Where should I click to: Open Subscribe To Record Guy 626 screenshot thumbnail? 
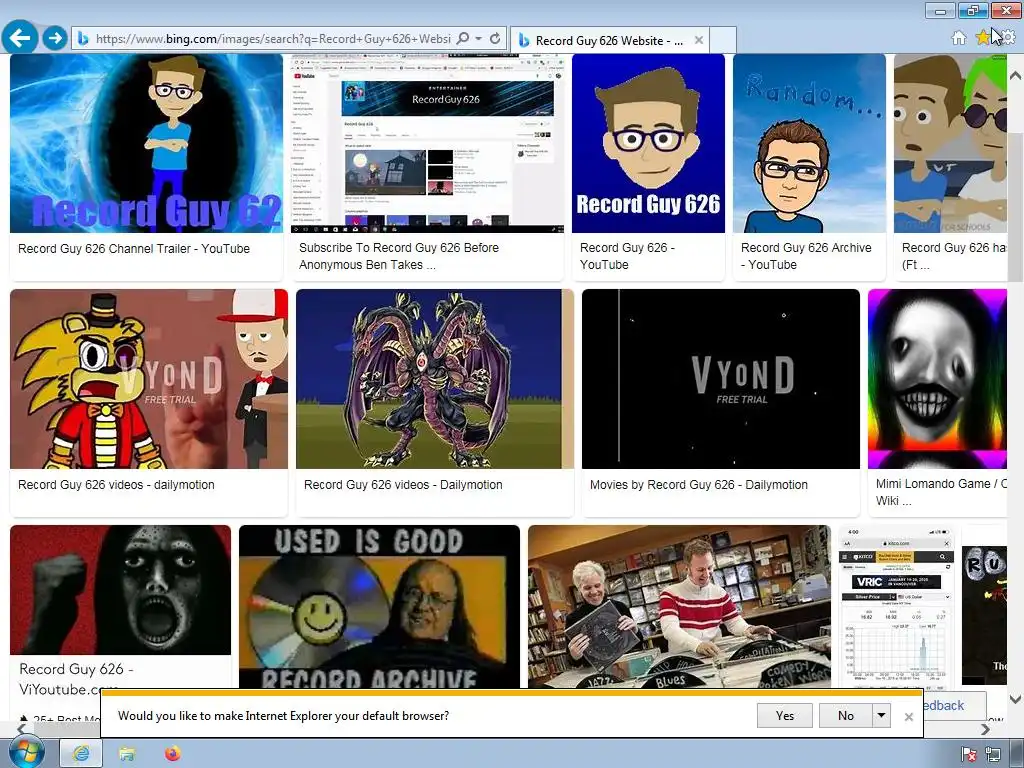click(427, 143)
